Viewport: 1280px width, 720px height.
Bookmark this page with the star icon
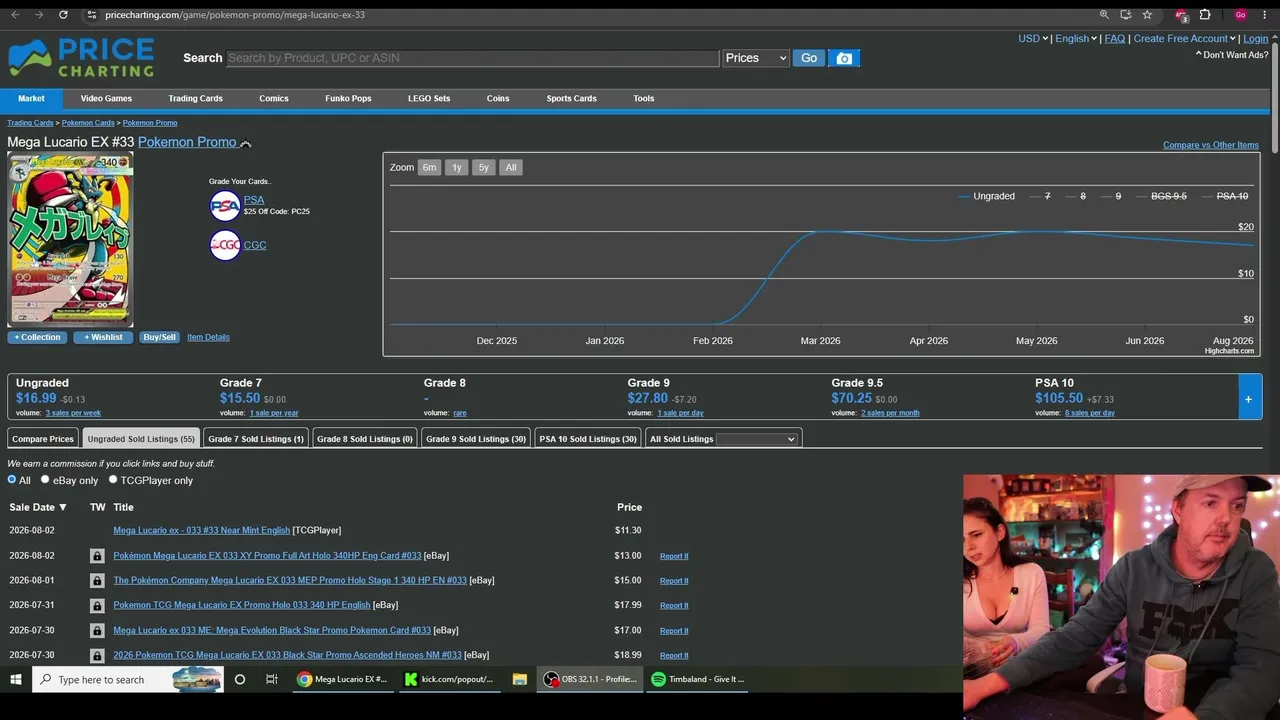pyautogui.click(x=1147, y=15)
